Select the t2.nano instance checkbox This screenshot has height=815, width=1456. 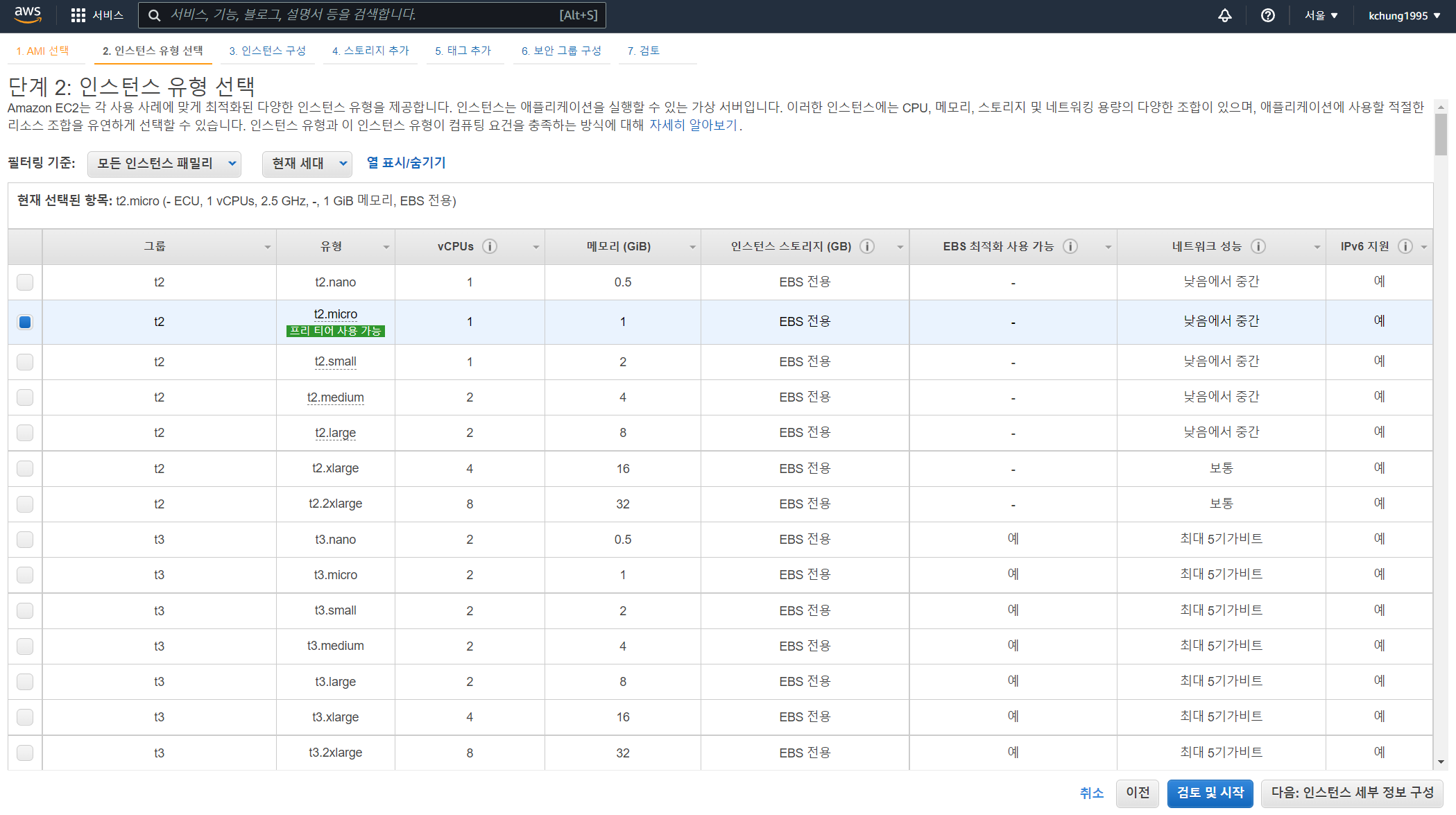point(25,282)
